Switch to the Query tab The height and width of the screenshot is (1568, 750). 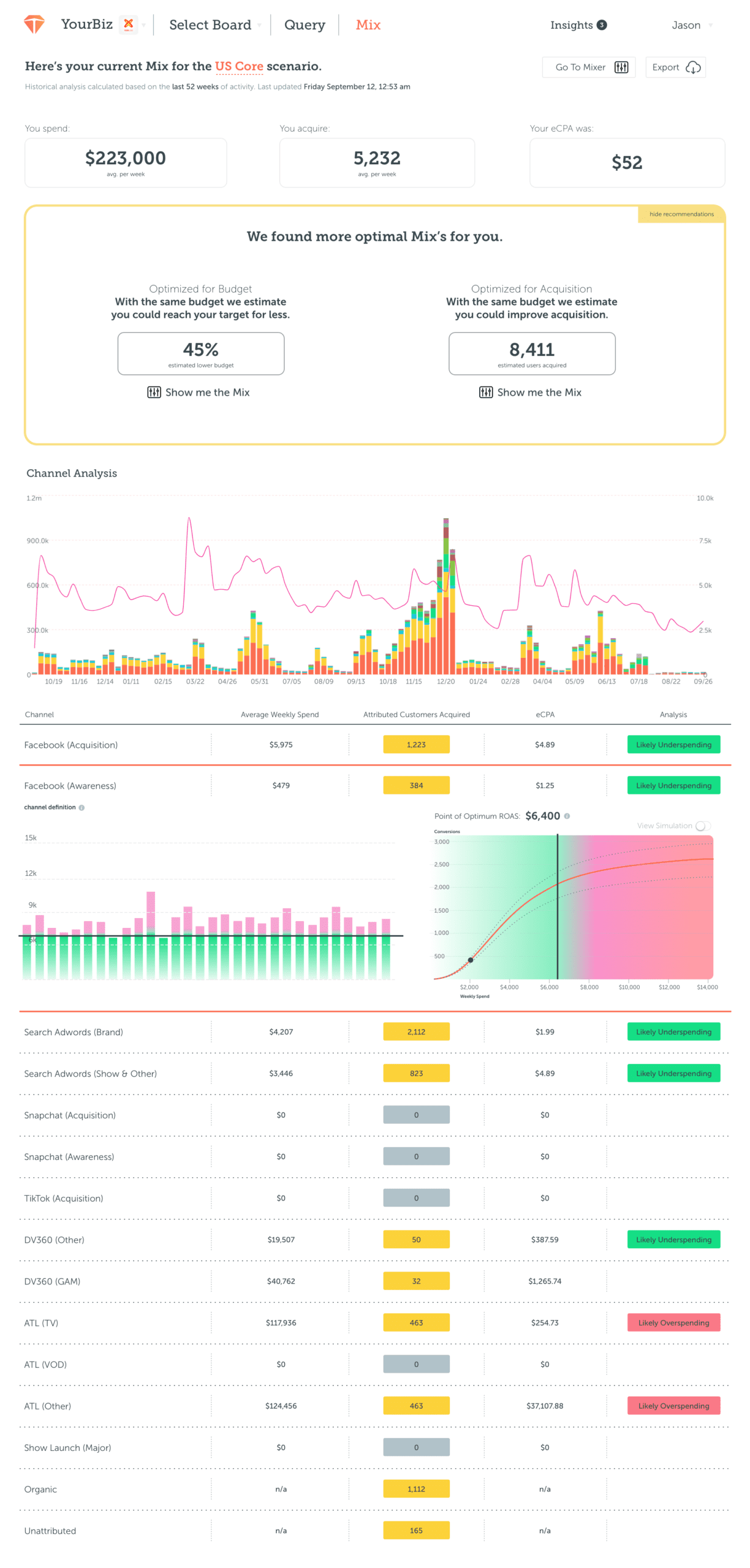pyautogui.click(x=305, y=25)
